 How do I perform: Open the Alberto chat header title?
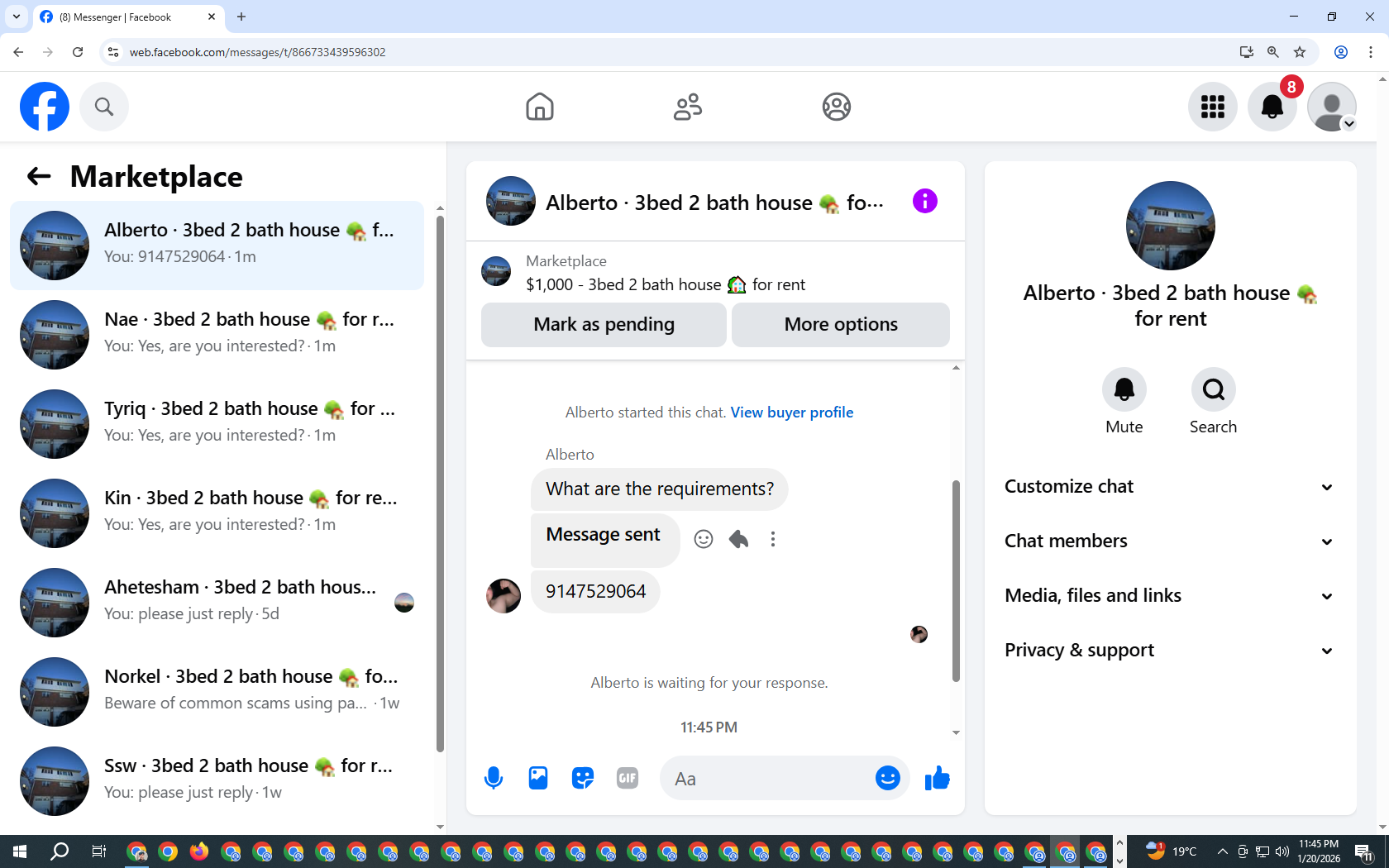click(x=714, y=203)
